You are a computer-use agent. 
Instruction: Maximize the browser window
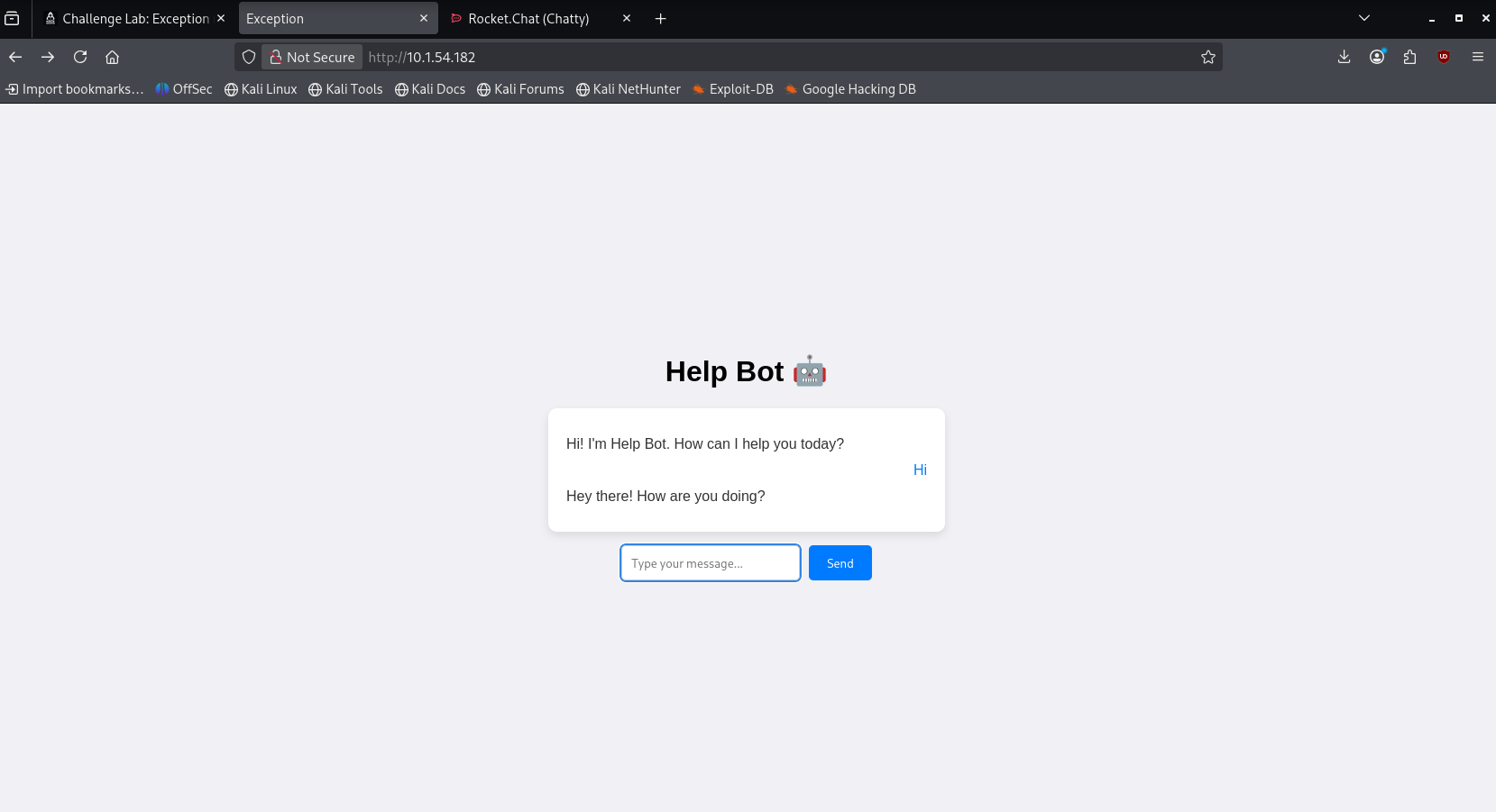(x=1459, y=18)
